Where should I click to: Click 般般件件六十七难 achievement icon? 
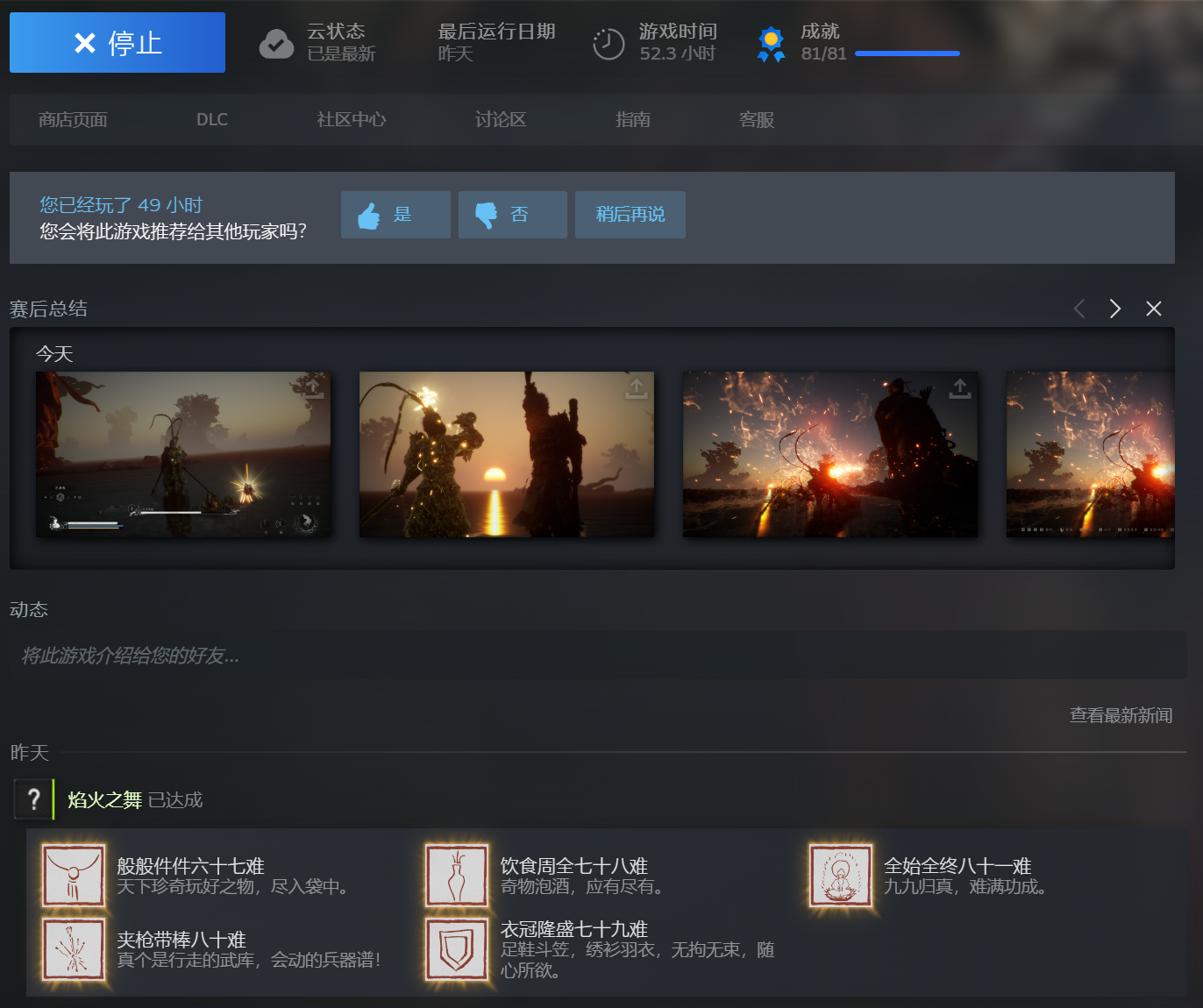point(74,876)
